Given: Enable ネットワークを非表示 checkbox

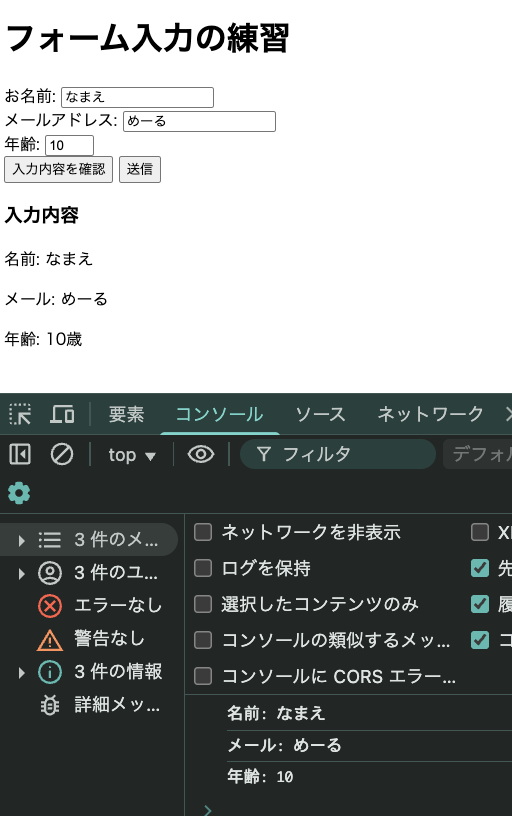Looking at the screenshot, I should click(203, 532).
